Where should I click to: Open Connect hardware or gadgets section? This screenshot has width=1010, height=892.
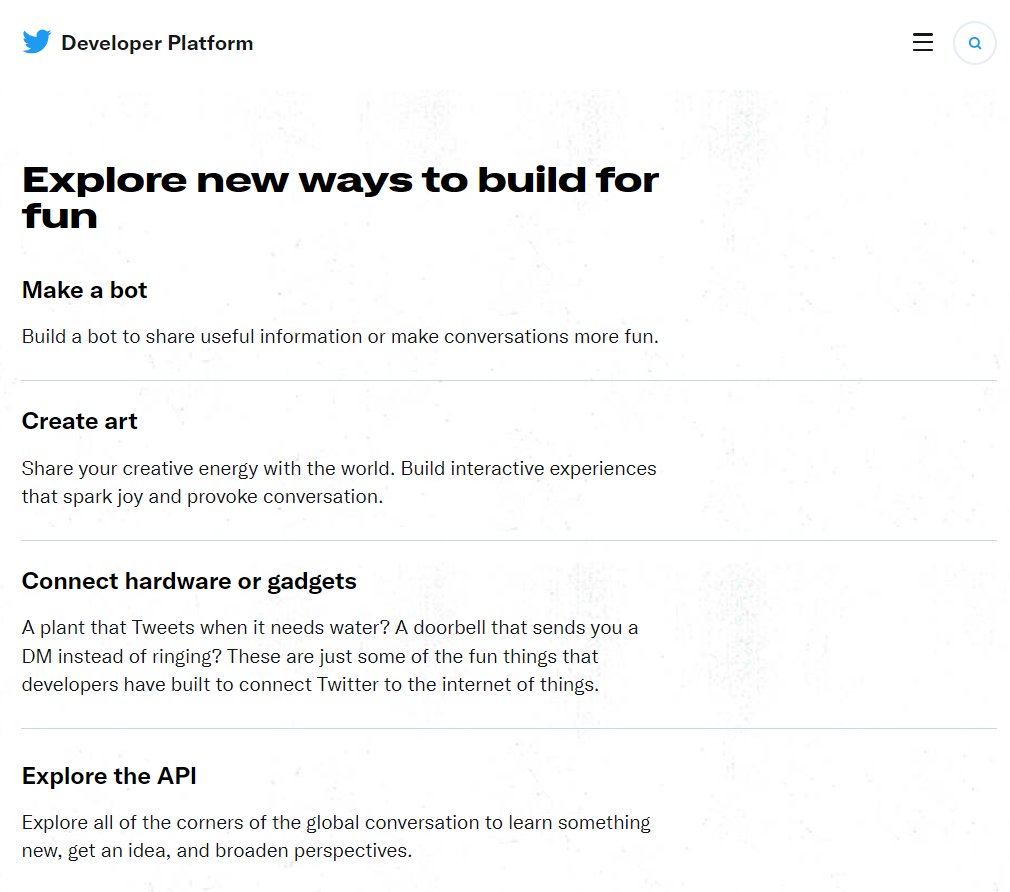point(189,581)
